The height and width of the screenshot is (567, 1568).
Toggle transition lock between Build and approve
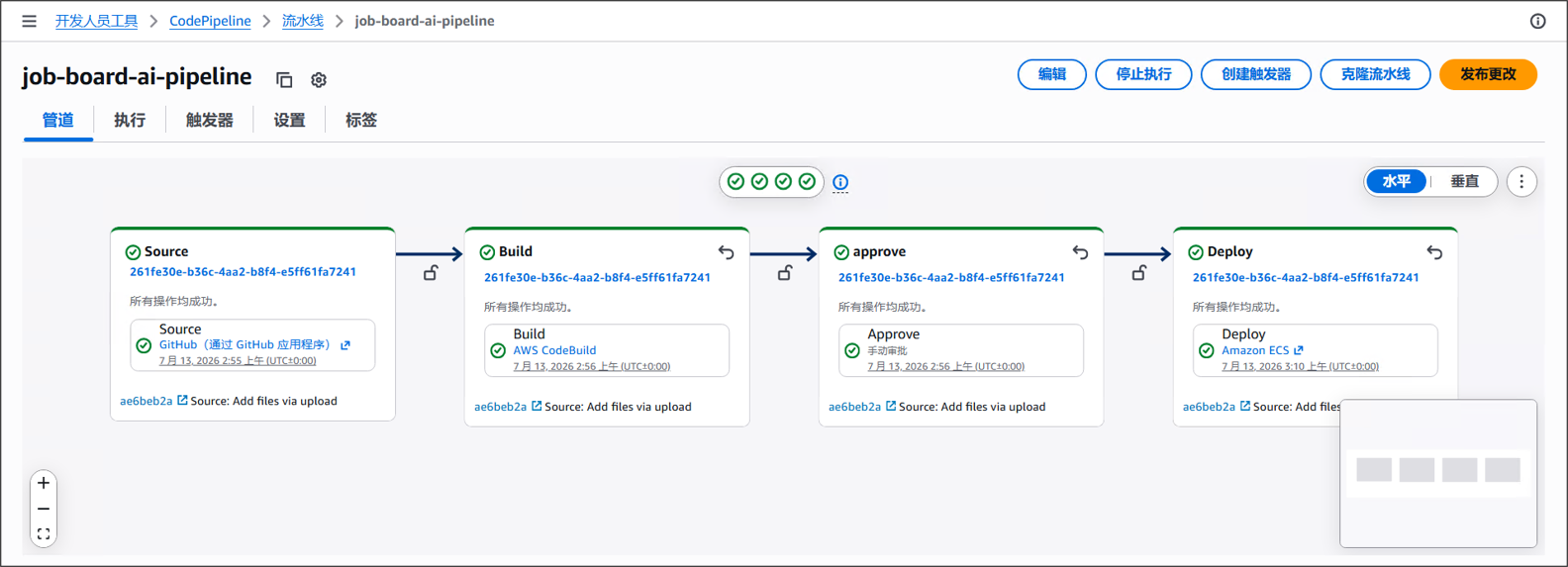785,273
